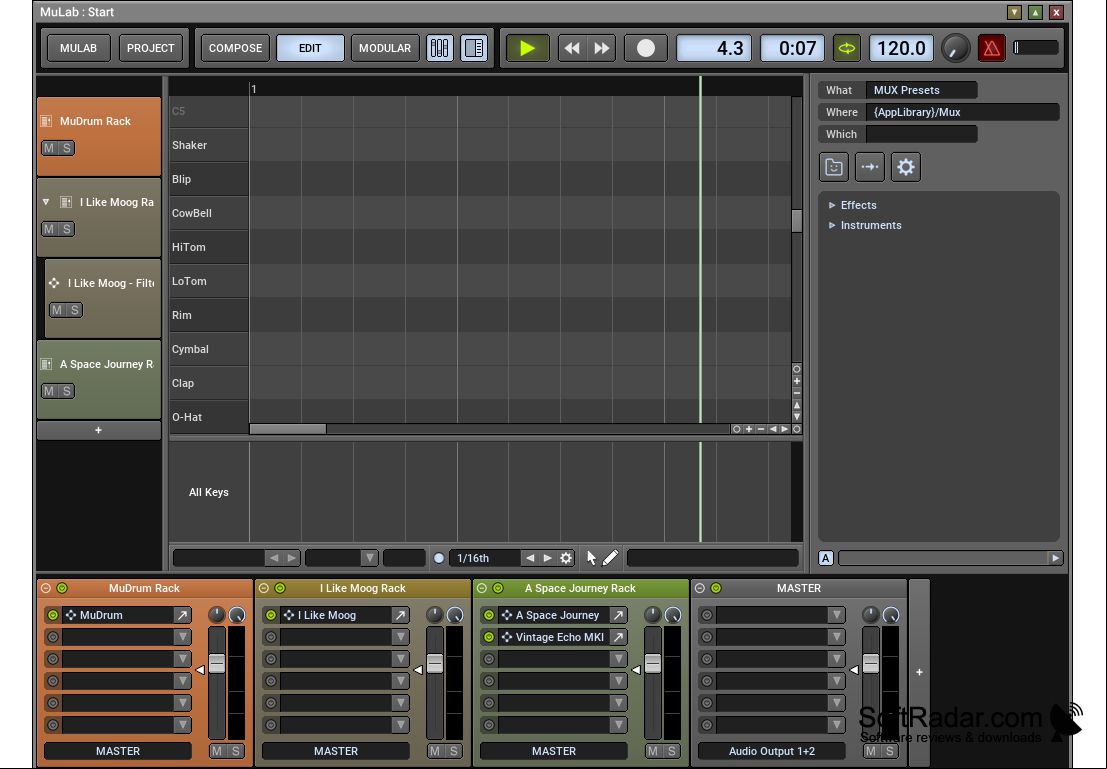1107x769 pixels.
Task: Click the fast forward transport button
Action: point(602,48)
